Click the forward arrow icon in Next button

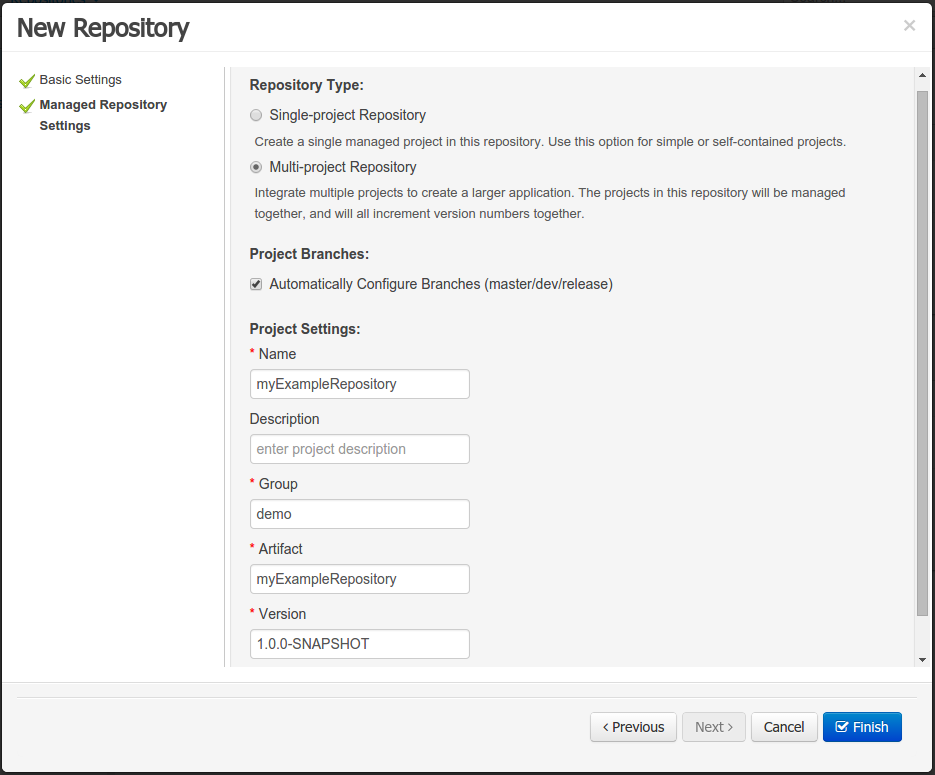click(729, 727)
